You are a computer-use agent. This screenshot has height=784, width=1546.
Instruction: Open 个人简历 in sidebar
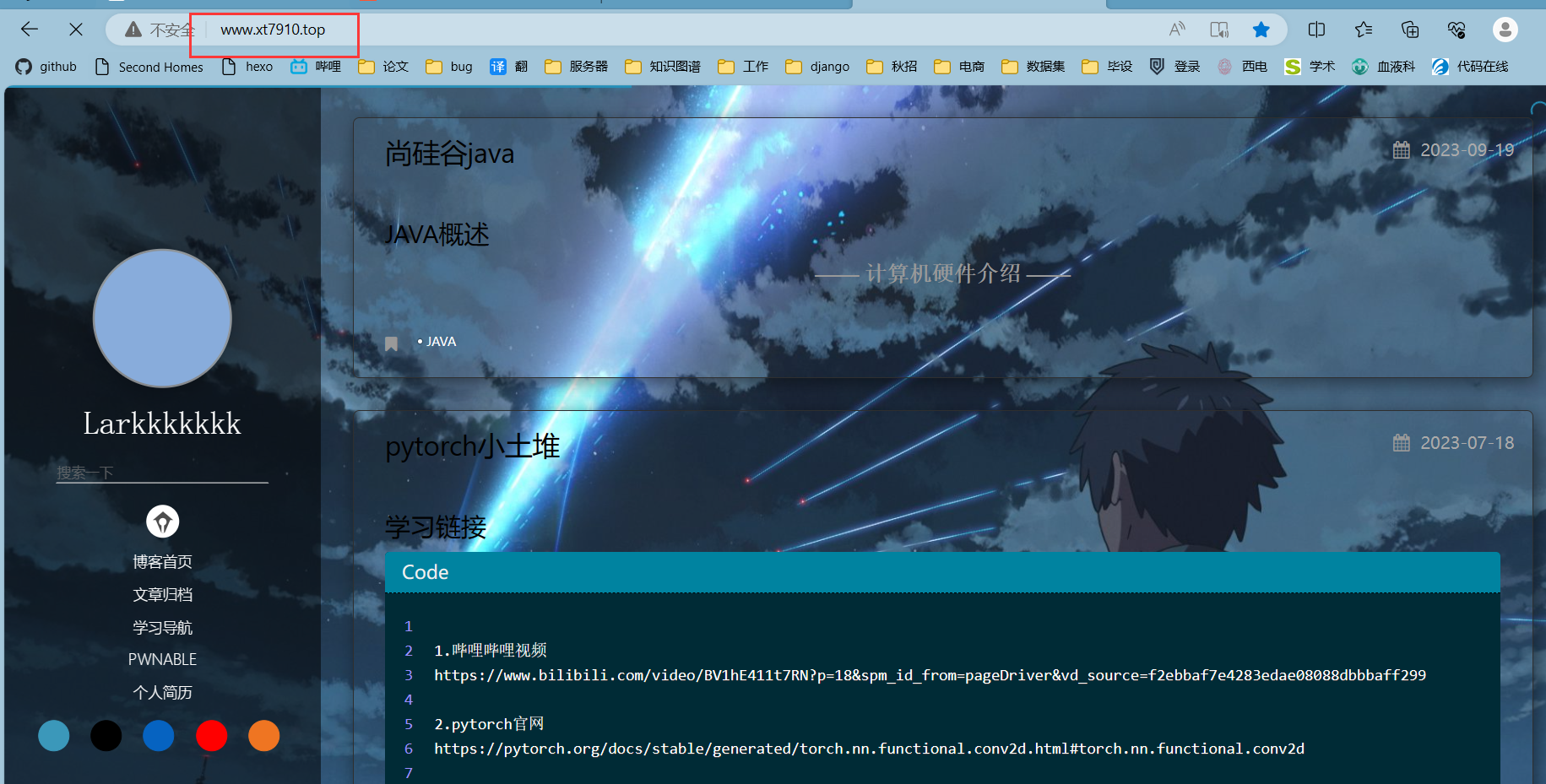162,693
